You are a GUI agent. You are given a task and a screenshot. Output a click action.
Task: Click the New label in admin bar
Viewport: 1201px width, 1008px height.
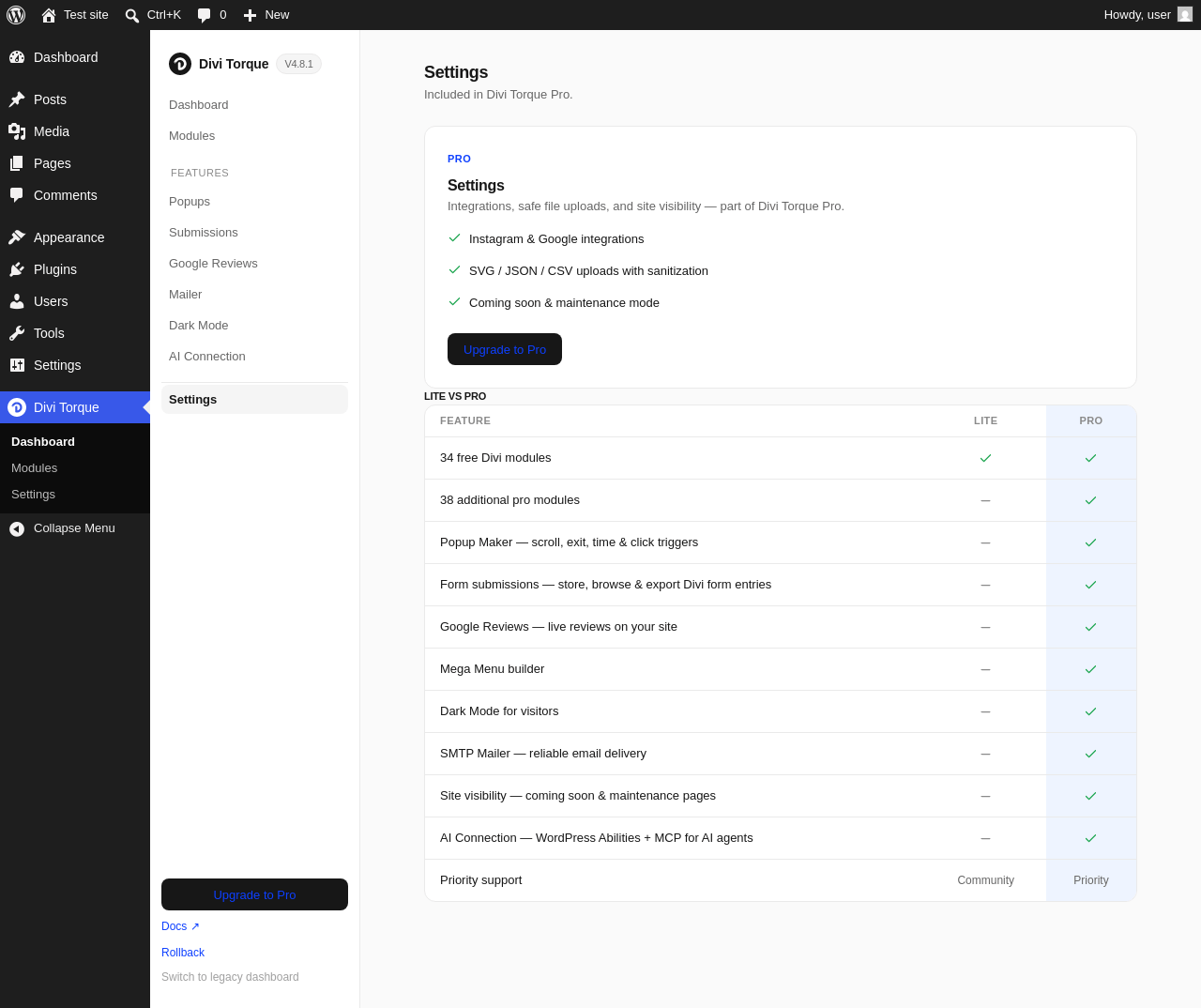(277, 15)
